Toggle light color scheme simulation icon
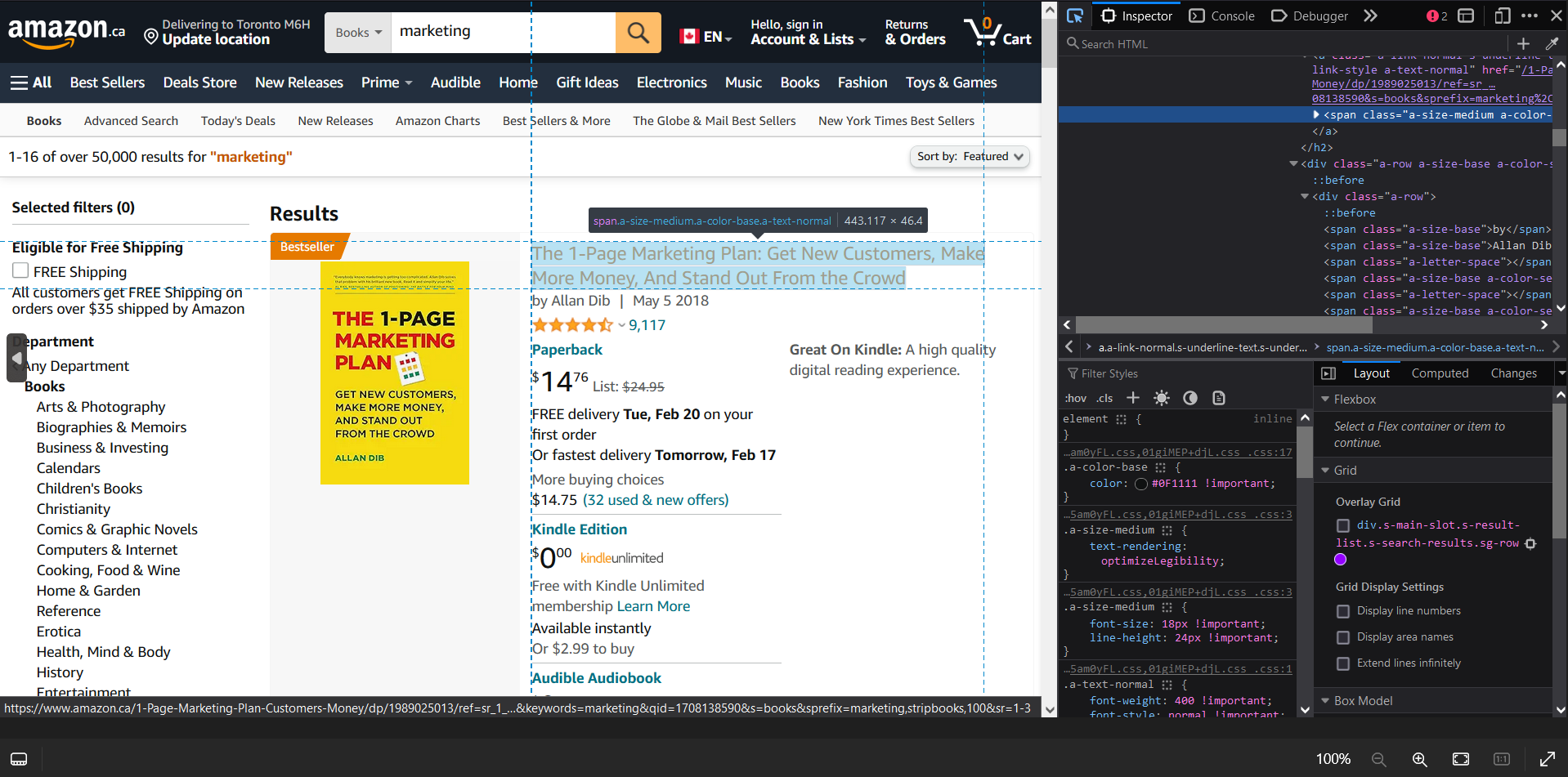The image size is (1568, 777). [x=1161, y=398]
